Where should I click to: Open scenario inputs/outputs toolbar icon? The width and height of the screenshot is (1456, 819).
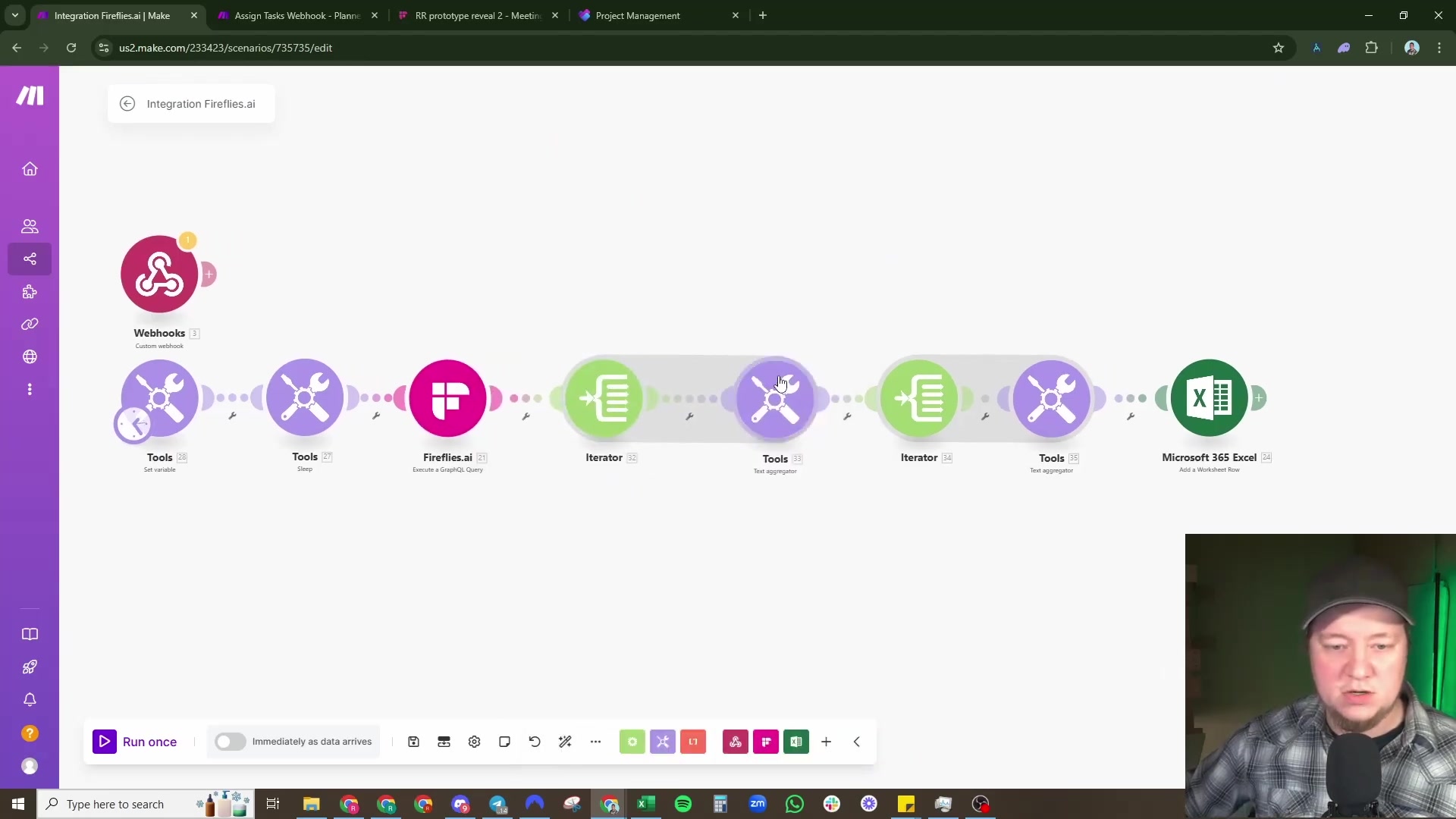[x=444, y=742]
